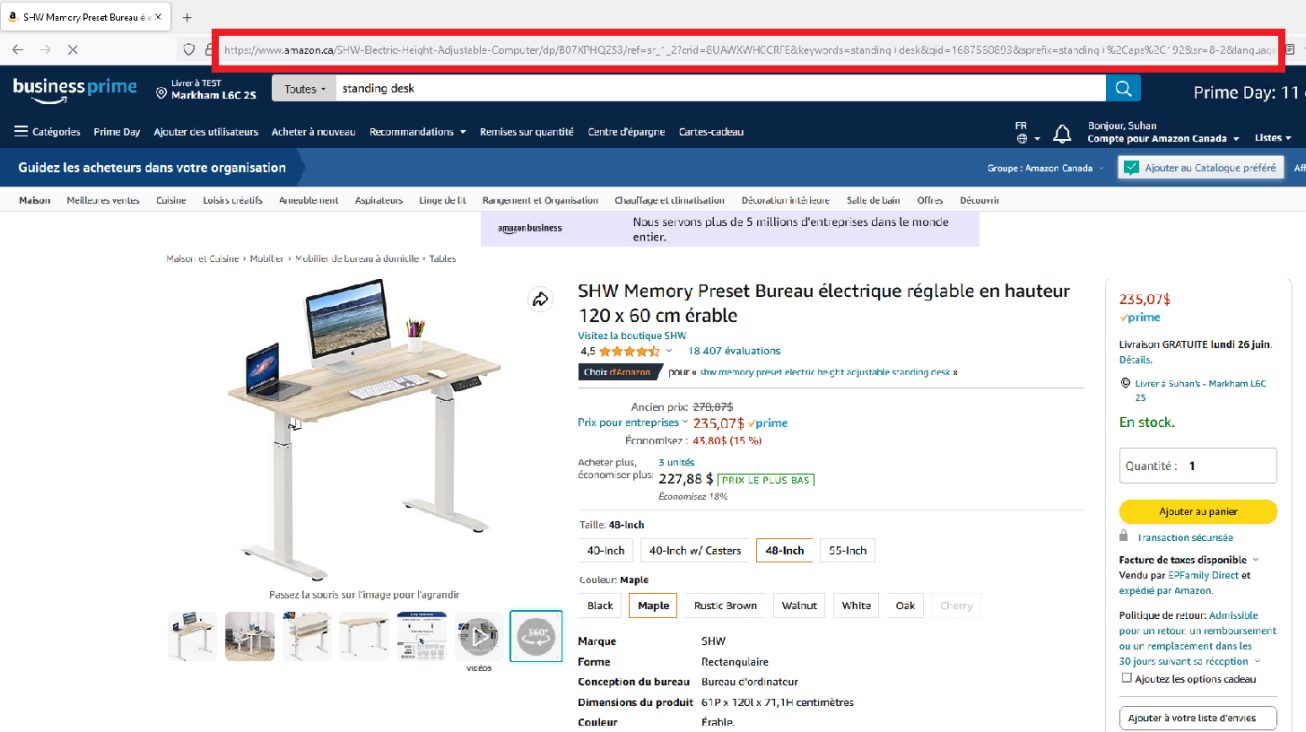Open a new browser tab with the plus icon
The image size is (1306, 732).
(x=187, y=17)
